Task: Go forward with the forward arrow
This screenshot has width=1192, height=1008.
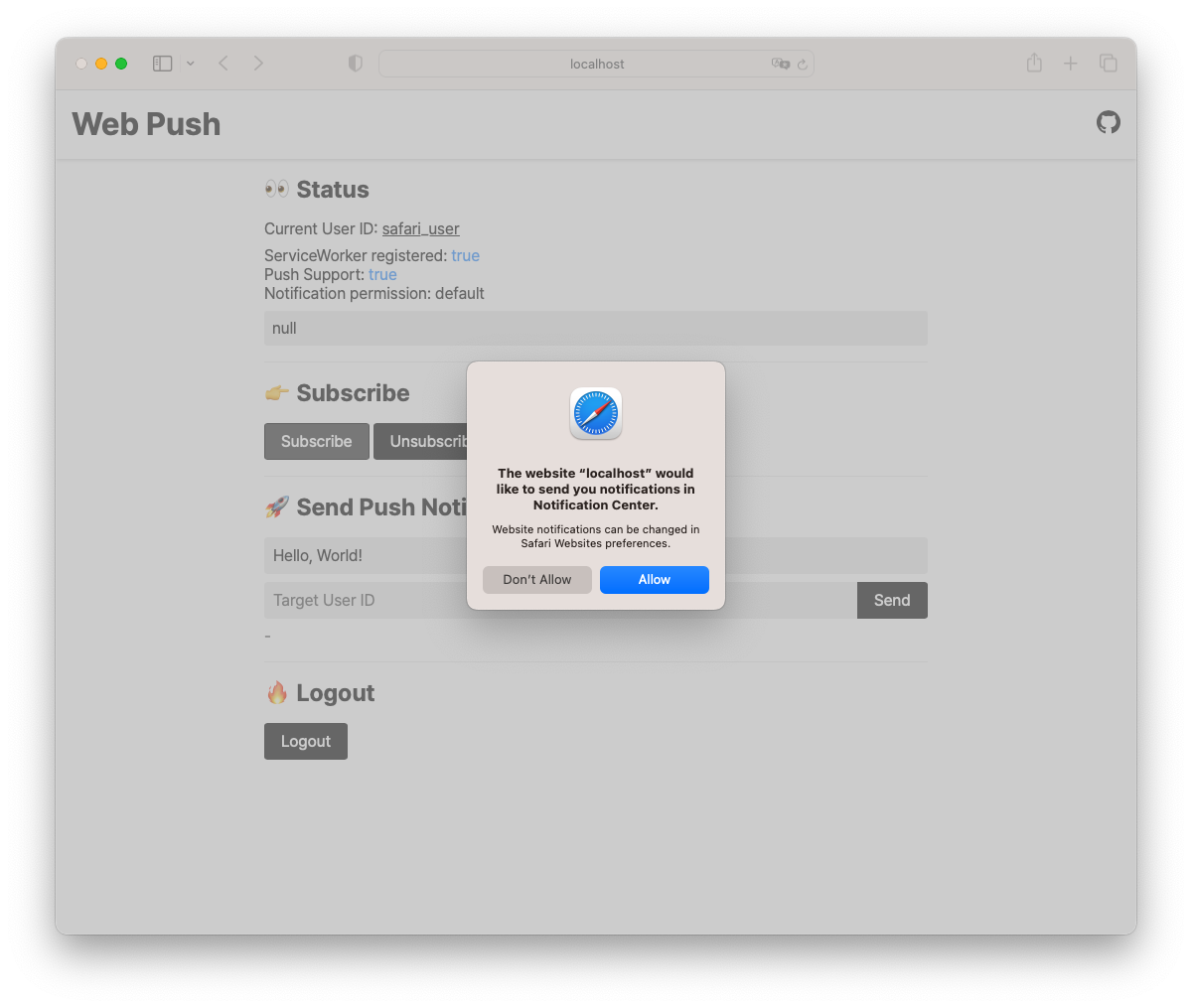Action: point(258,64)
